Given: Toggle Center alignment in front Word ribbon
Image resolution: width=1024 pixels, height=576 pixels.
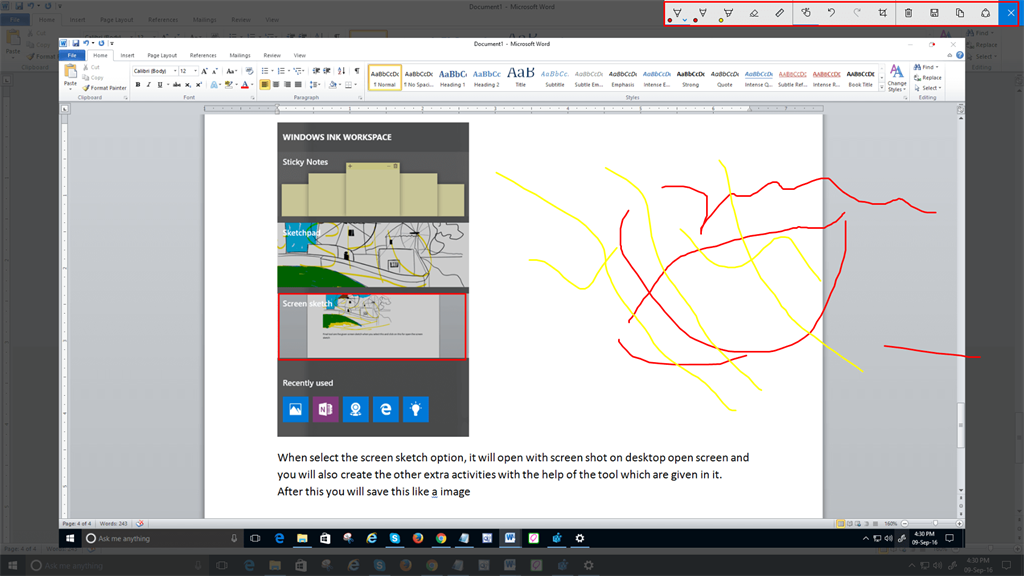Looking at the screenshot, I should pos(276,85).
